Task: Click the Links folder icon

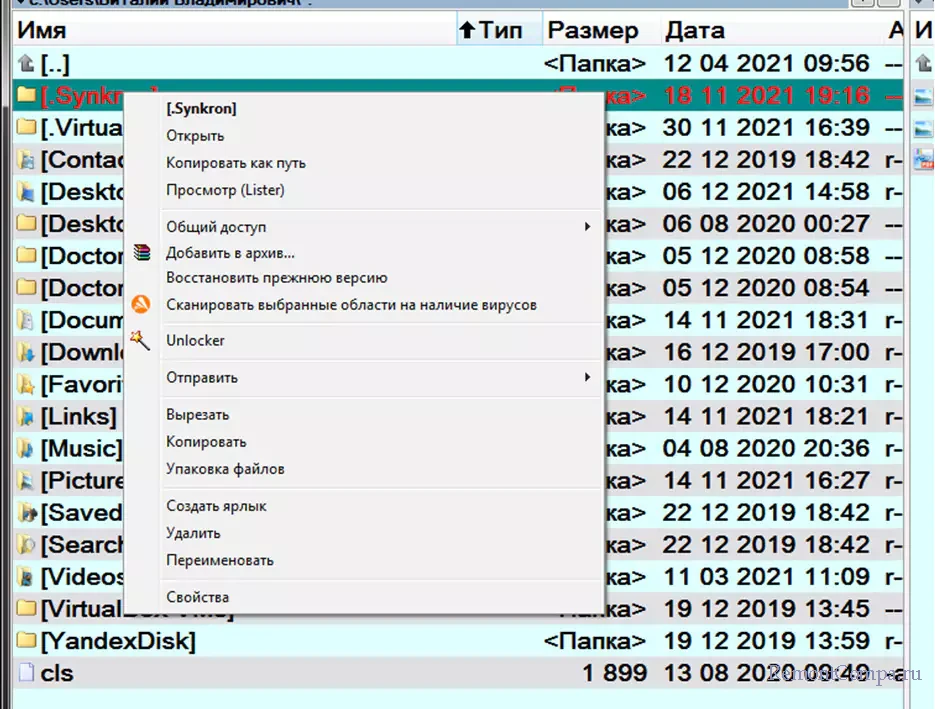Action: click(27, 416)
